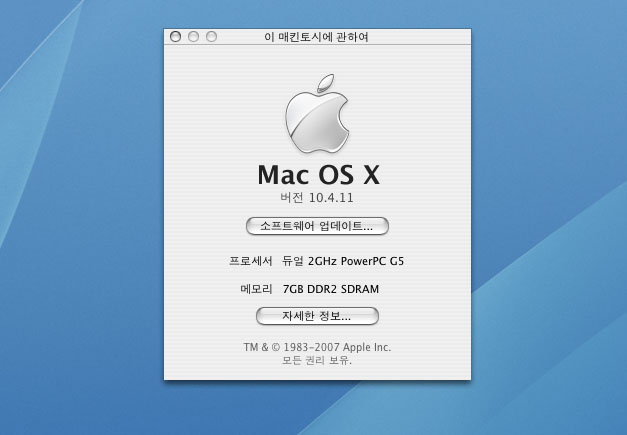Screen dimensions: 627x435
Task: Click the window title 이 매킨토시에 관하여
Action: 317,37
